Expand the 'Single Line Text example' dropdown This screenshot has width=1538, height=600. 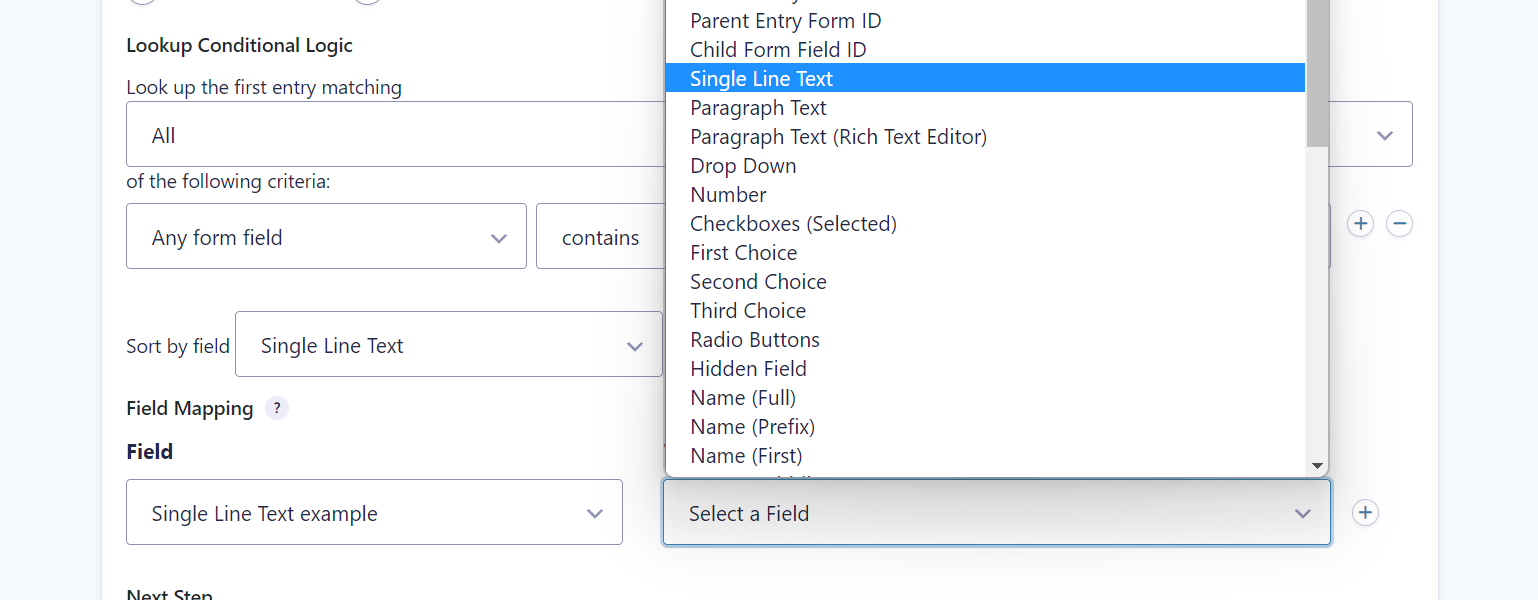[x=374, y=513]
